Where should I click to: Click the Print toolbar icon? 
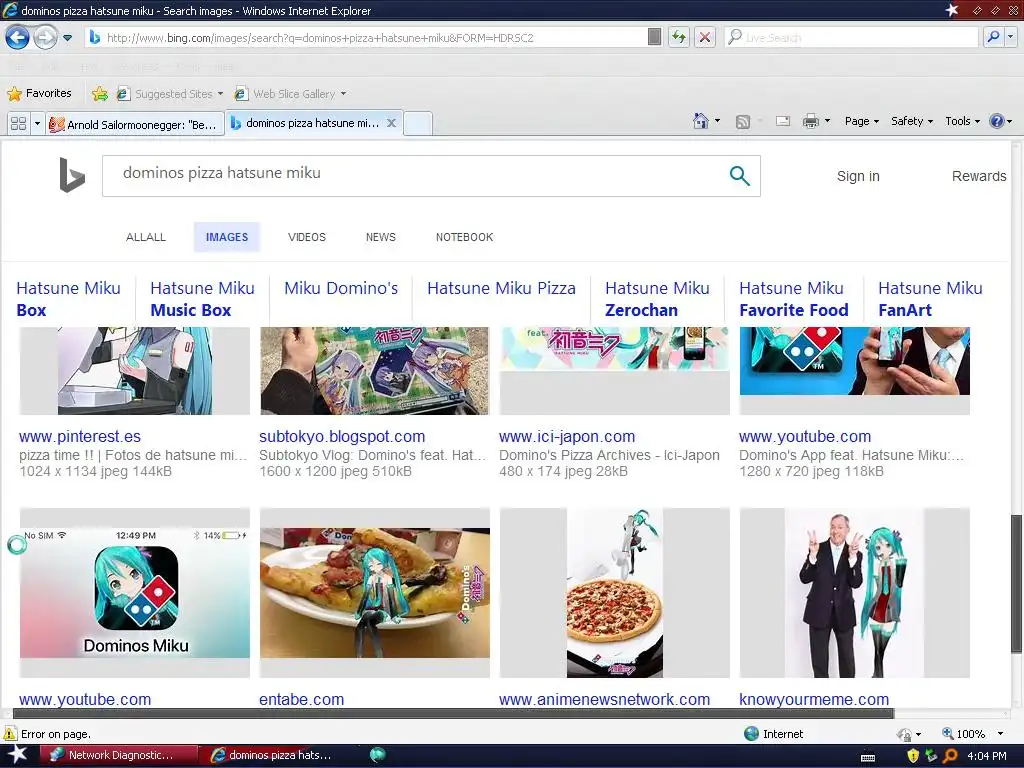[x=810, y=121]
